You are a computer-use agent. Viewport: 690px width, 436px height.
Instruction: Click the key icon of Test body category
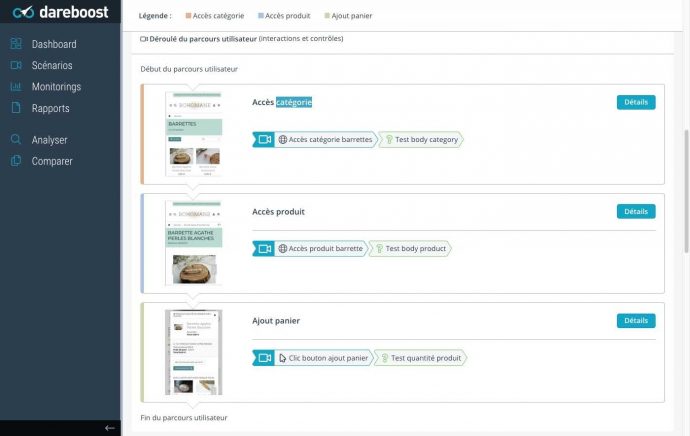tap(389, 139)
